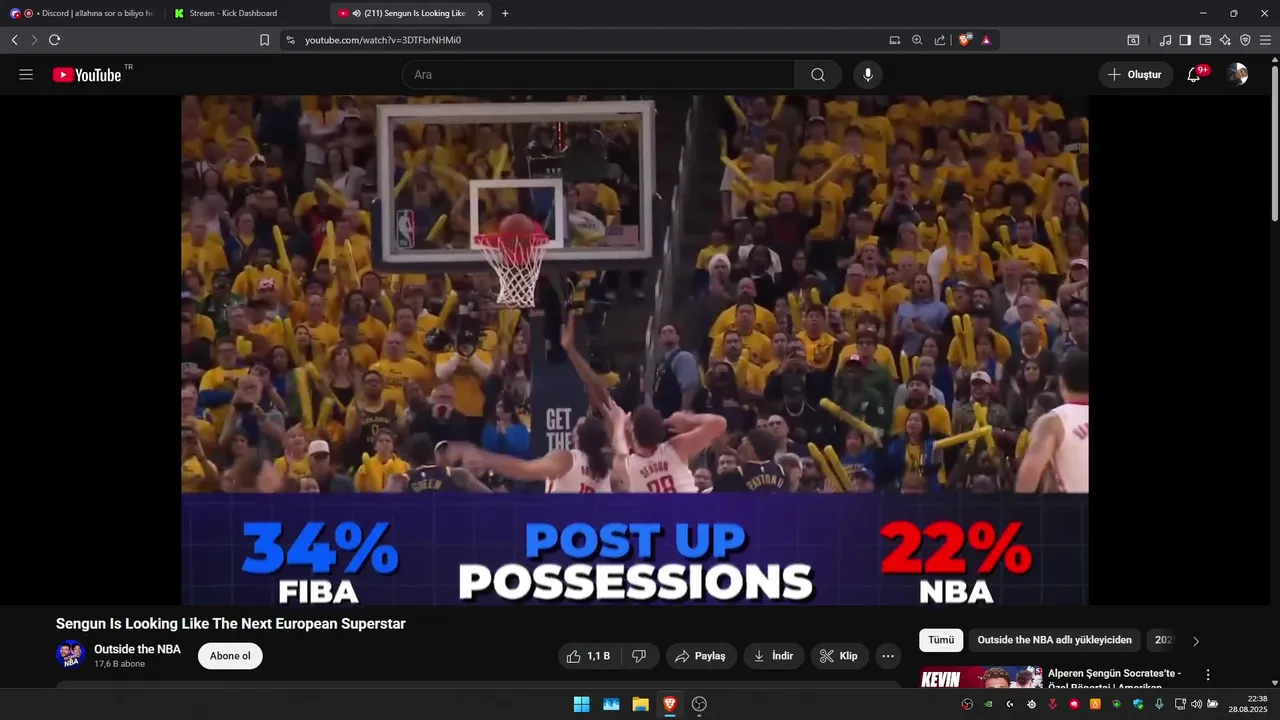Open the Brave playlist music-note icon
The height and width of the screenshot is (720, 1280).
pos(1165,40)
